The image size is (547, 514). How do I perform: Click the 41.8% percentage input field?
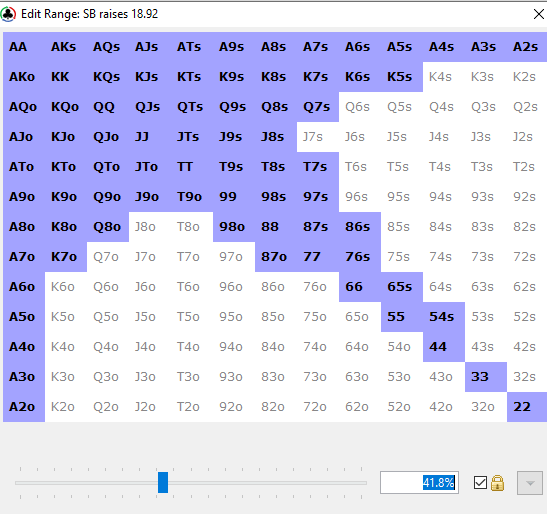pos(419,483)
